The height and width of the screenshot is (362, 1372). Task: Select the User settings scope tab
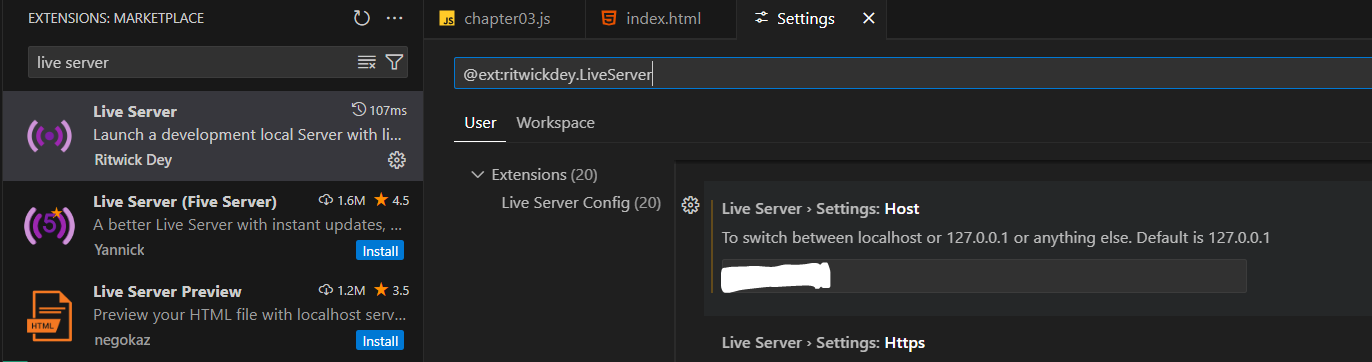tap(481, 123)
